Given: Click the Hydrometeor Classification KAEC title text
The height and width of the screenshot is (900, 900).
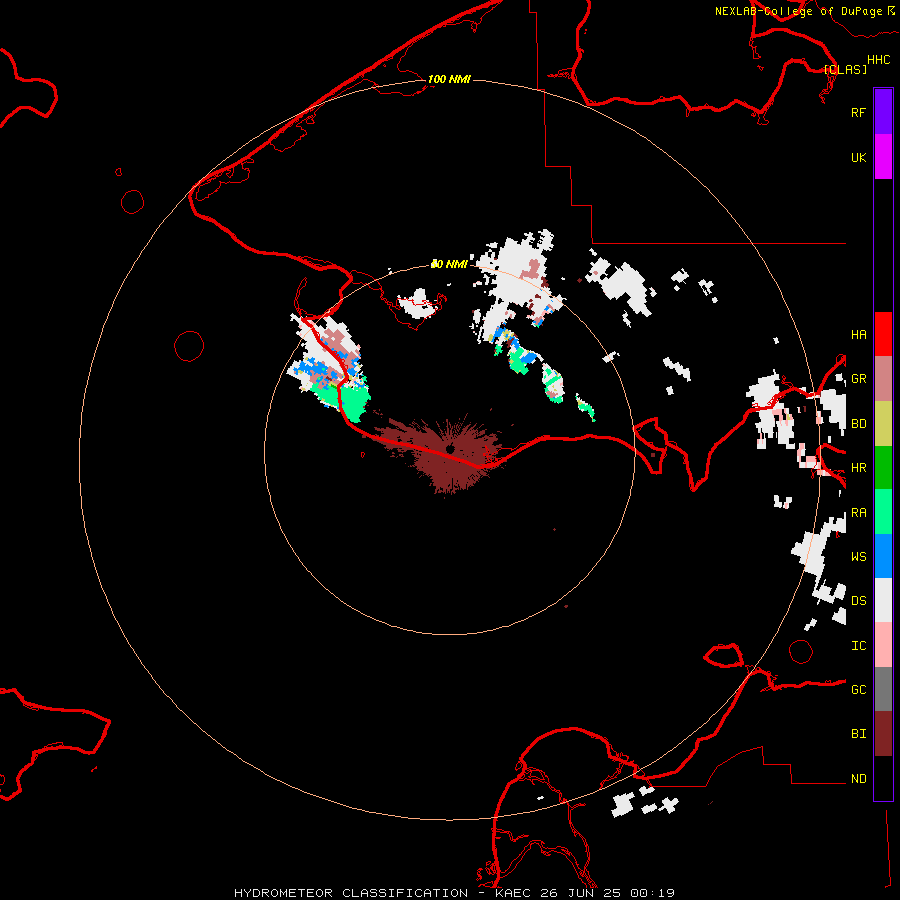Looking at the screenshot, I should click(x=455, y=893).
